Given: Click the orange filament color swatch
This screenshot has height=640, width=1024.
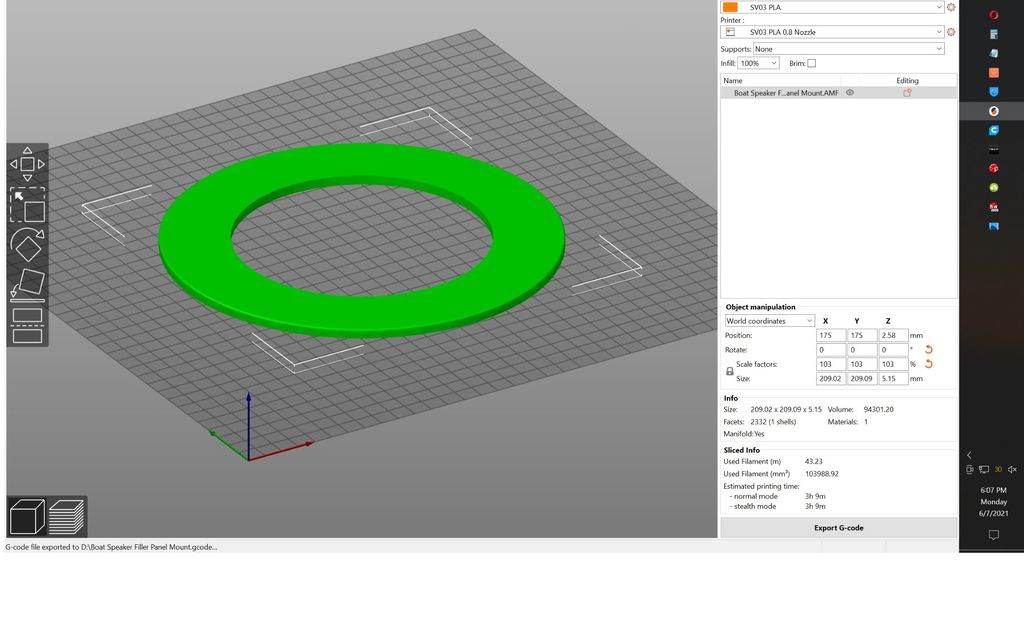Looking at the screenshot, I should [730, 7].
